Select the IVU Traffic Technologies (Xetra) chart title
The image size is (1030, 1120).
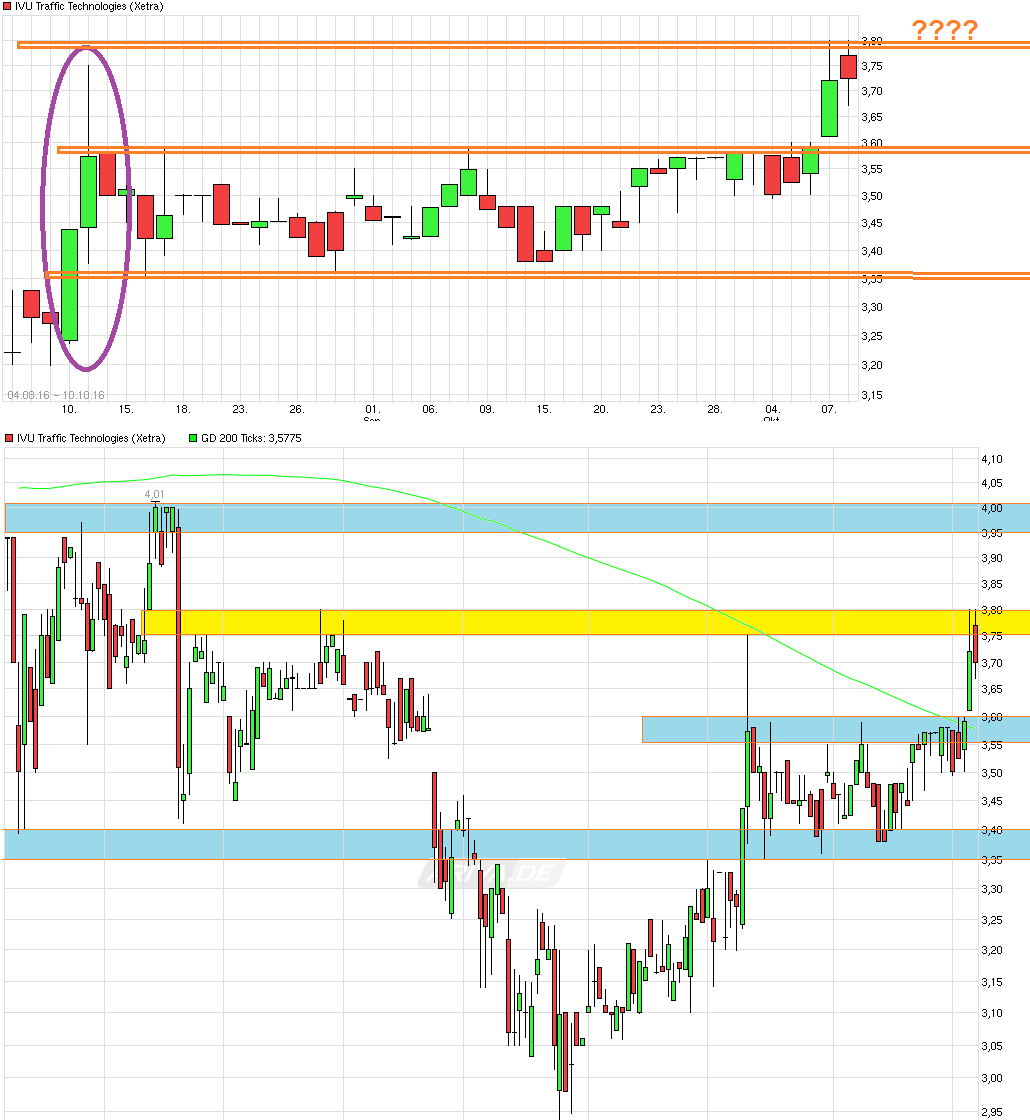[x=90, y=6]
